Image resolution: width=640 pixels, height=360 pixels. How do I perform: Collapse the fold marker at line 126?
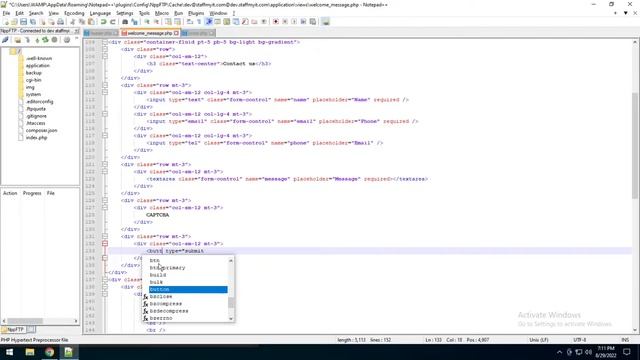pyautogui.click(x=105, y=200)
